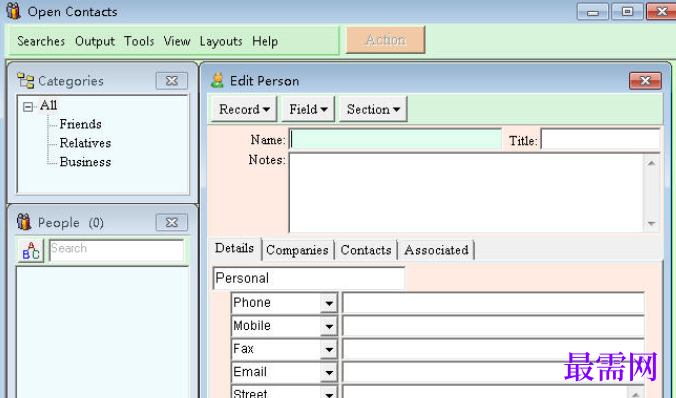Open the Layouts menu
This screenshot has width=676, height=398.
tap(221, 41)
